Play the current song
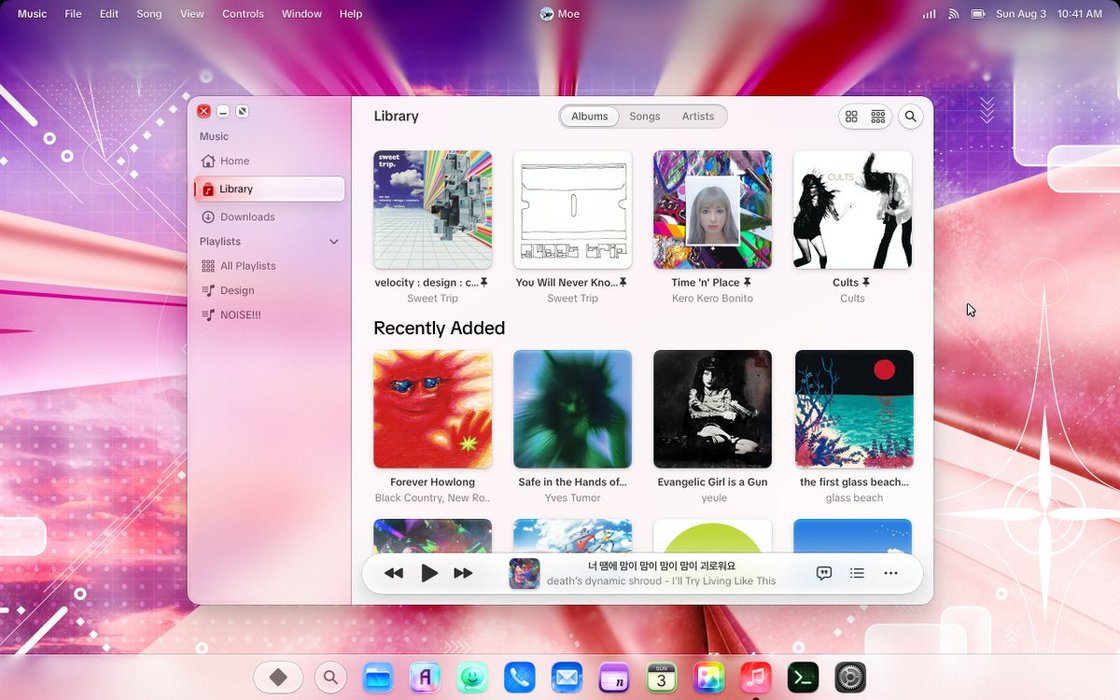 (x=429, y=573)
